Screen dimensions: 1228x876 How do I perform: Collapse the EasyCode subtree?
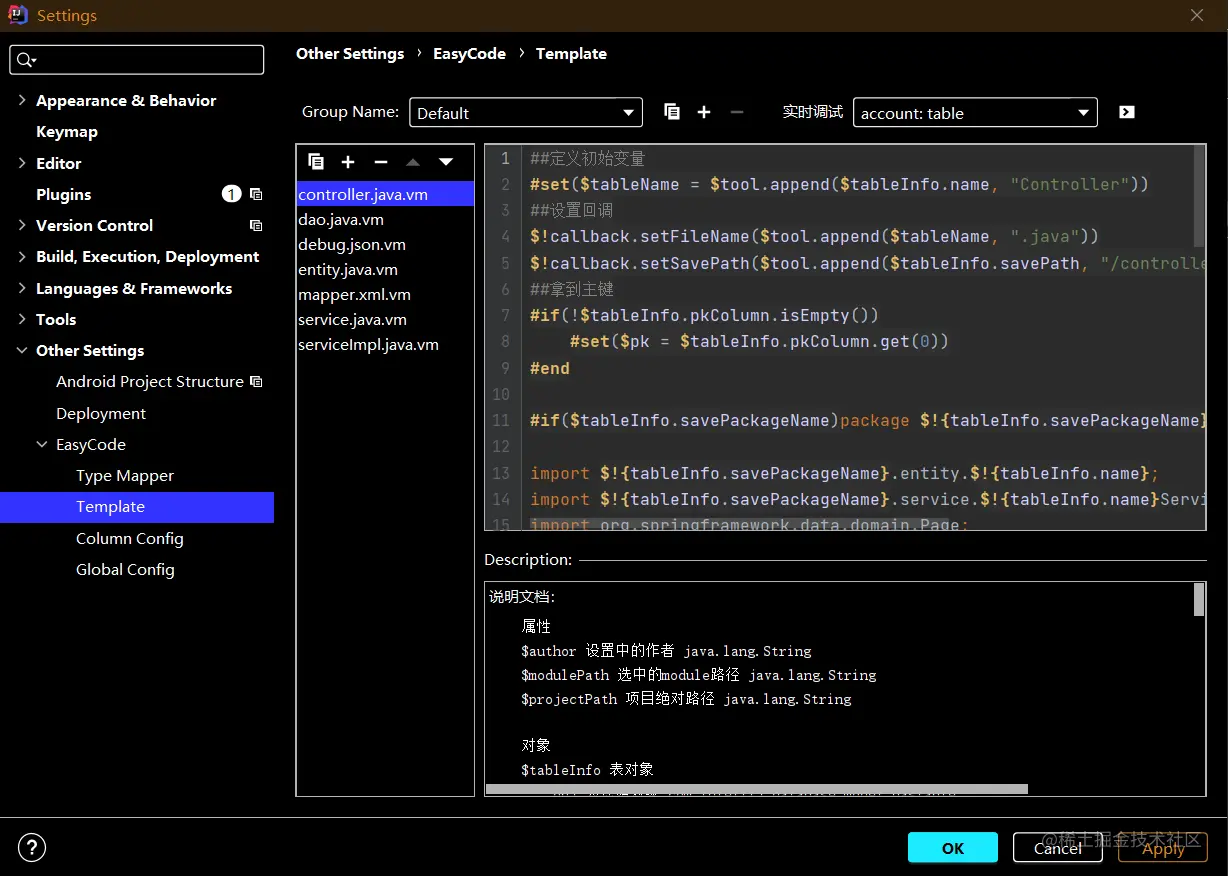click(x=42, y=444)
